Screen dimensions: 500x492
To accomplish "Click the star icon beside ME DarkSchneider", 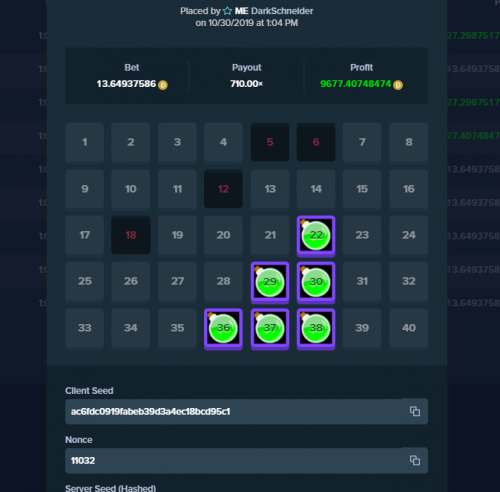I will [227, 11].
